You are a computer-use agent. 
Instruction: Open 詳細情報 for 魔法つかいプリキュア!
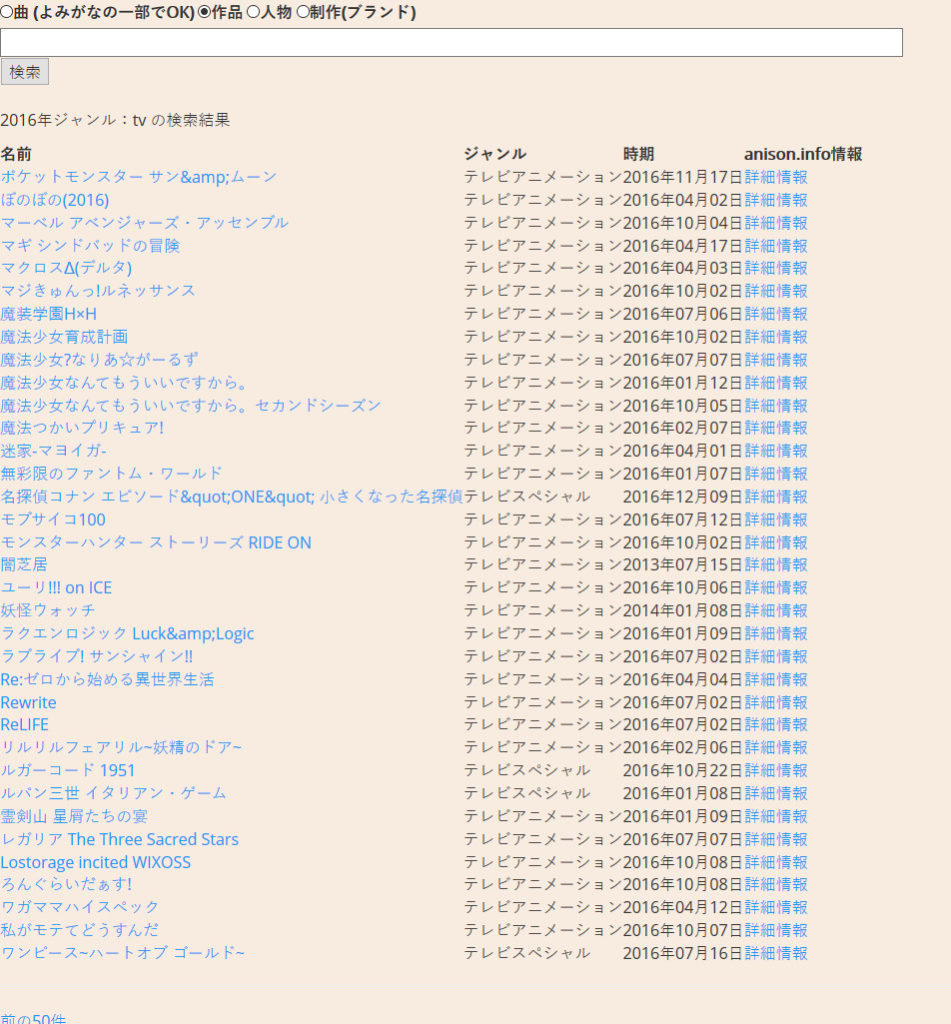pos(776,428)
